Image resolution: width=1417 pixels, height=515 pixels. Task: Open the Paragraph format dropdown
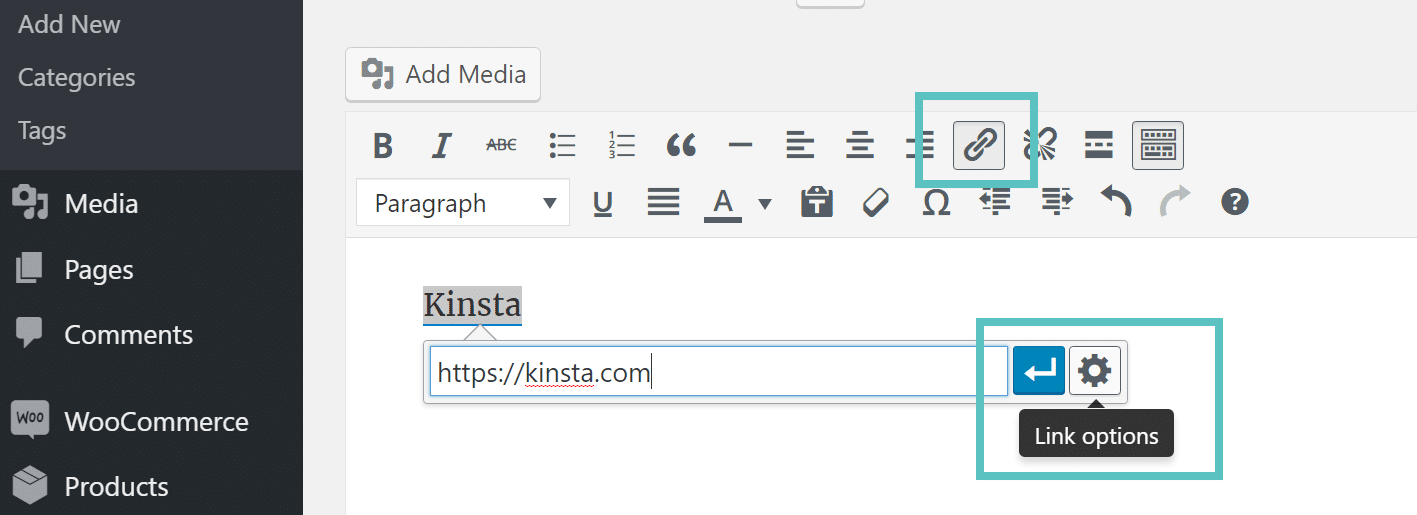point(463,203)
